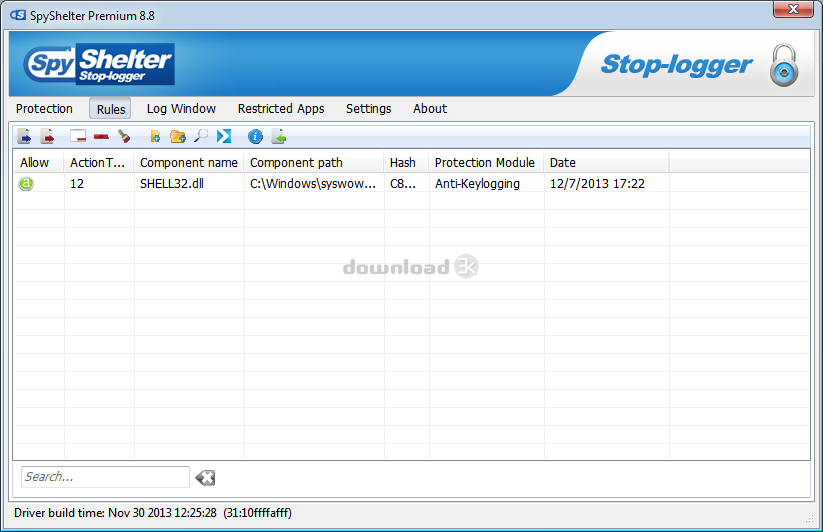Click the document with blue arrow toolbar icon
This screenshot has height=532, width=823.
click(24, 136)
